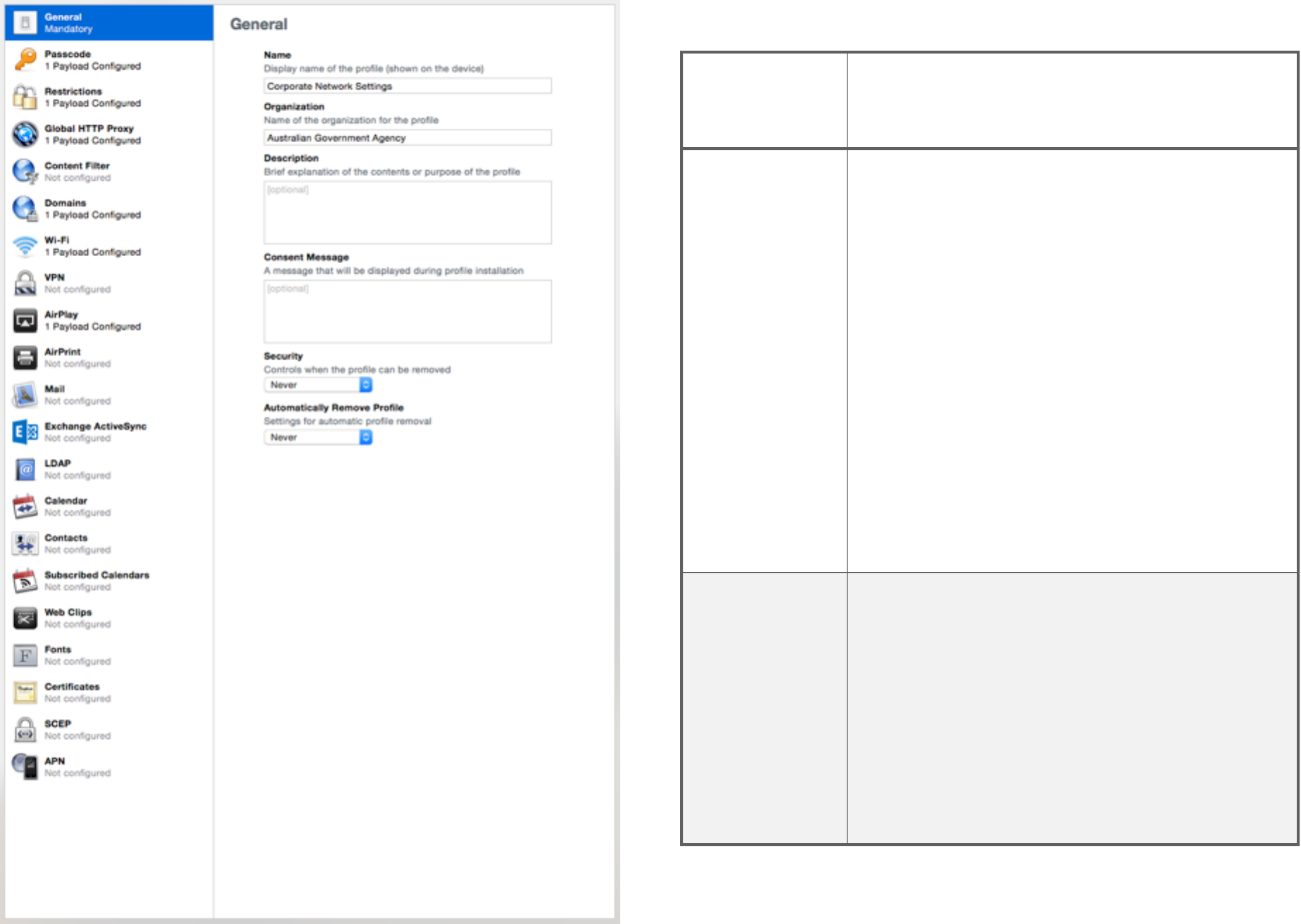Screen dimensions: 1301x924
Task: Open the VPN lock icon
Action: point(25,284)
